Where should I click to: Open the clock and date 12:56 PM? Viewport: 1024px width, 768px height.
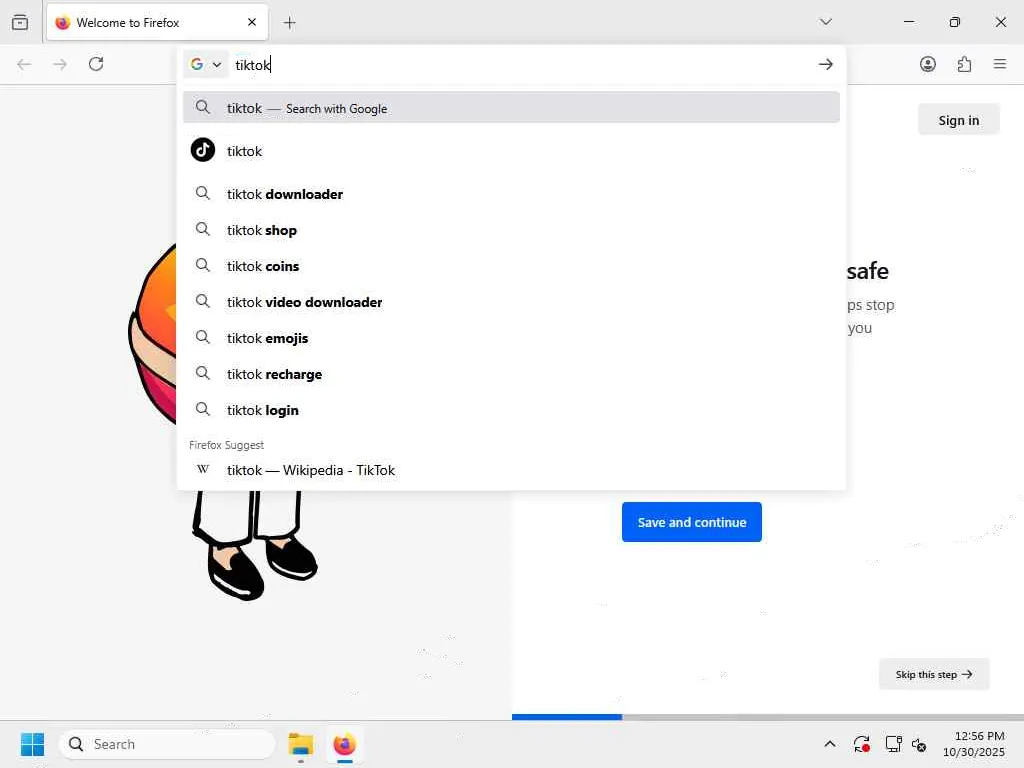[974, 744]
